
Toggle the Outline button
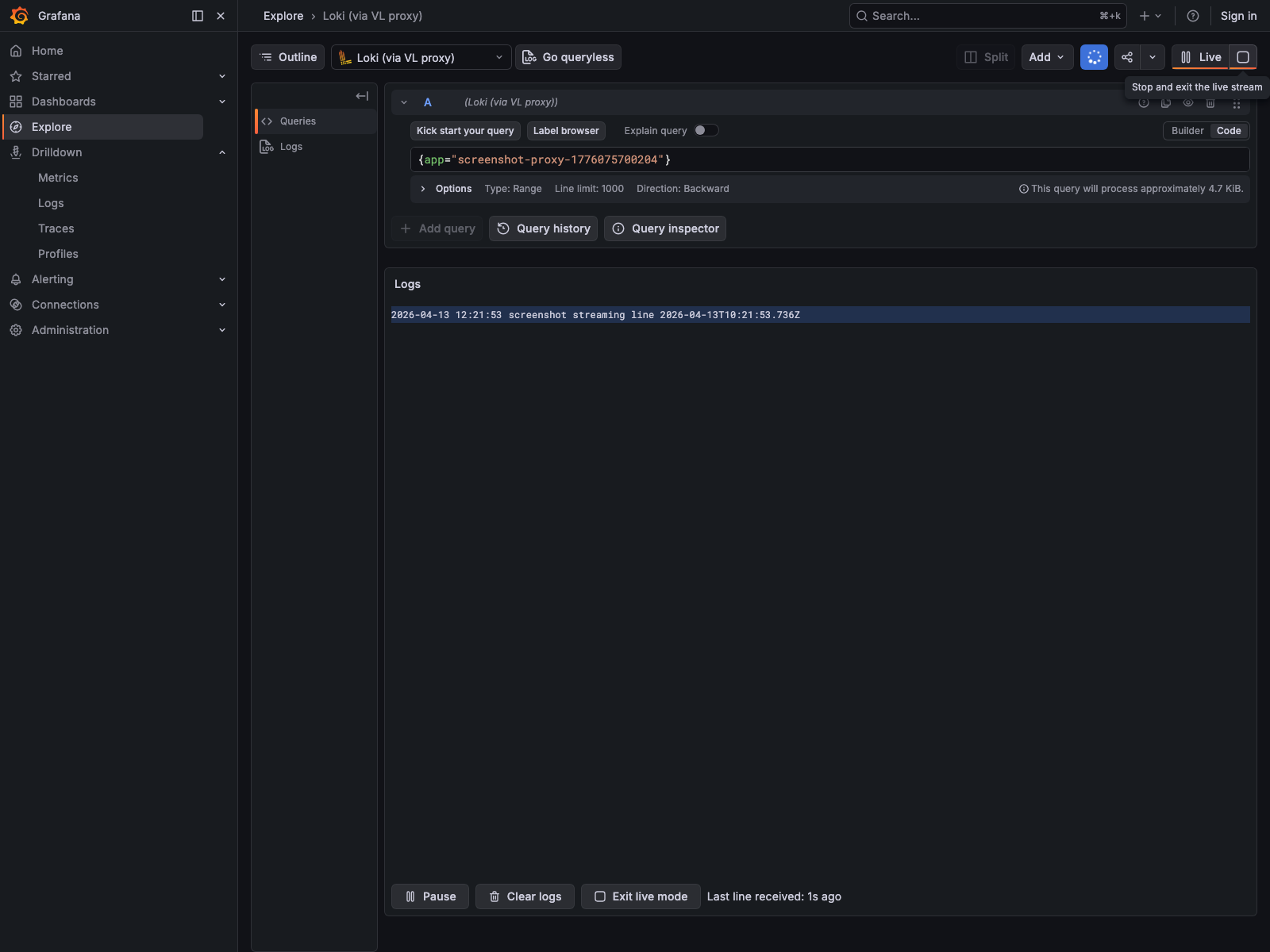pos(288,57)
